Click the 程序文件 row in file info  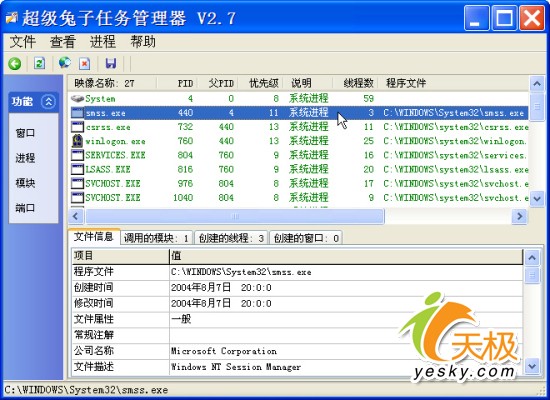(297, 272)
